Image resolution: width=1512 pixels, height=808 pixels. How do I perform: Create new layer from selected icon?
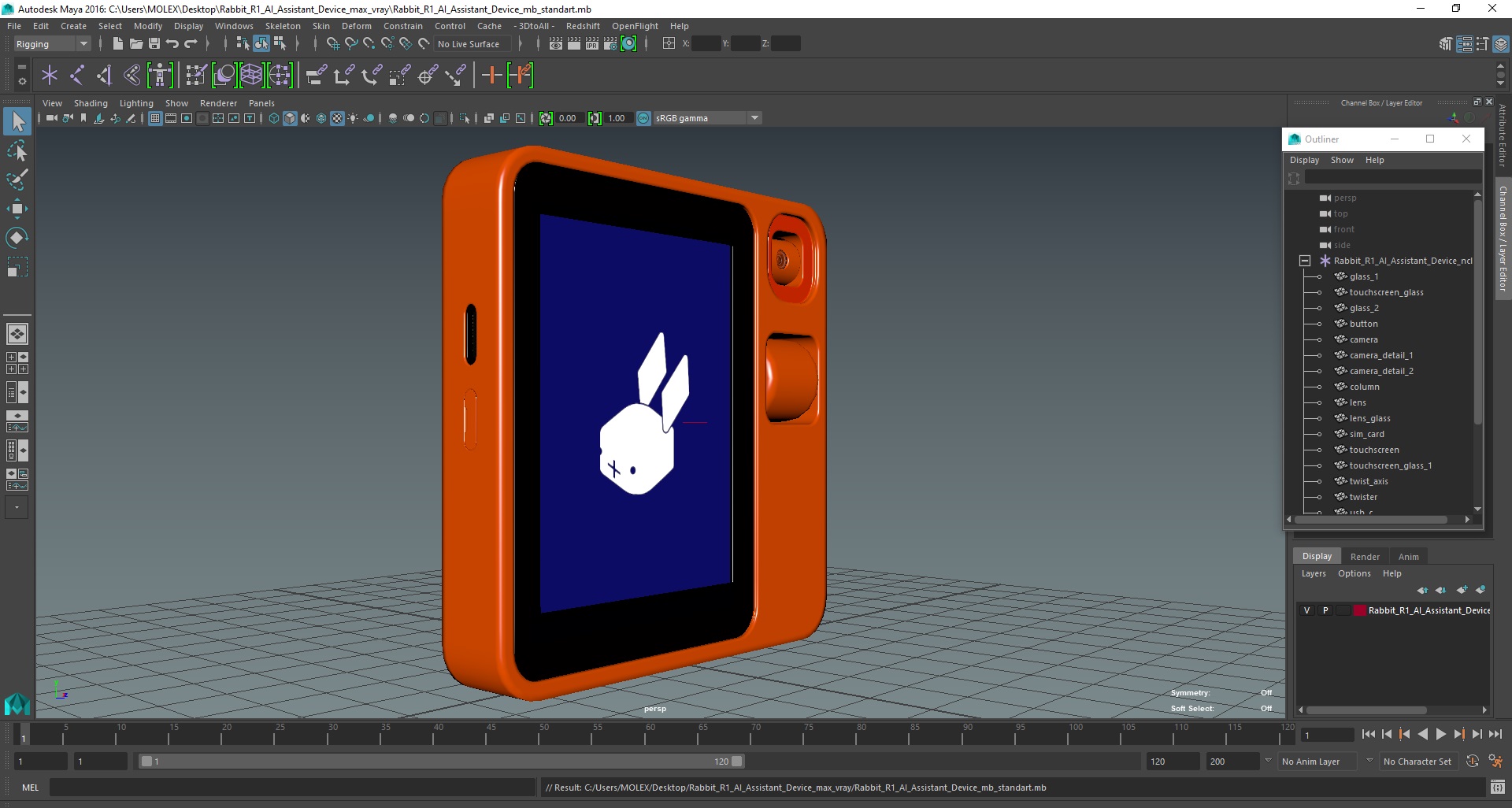[1480, 590]
